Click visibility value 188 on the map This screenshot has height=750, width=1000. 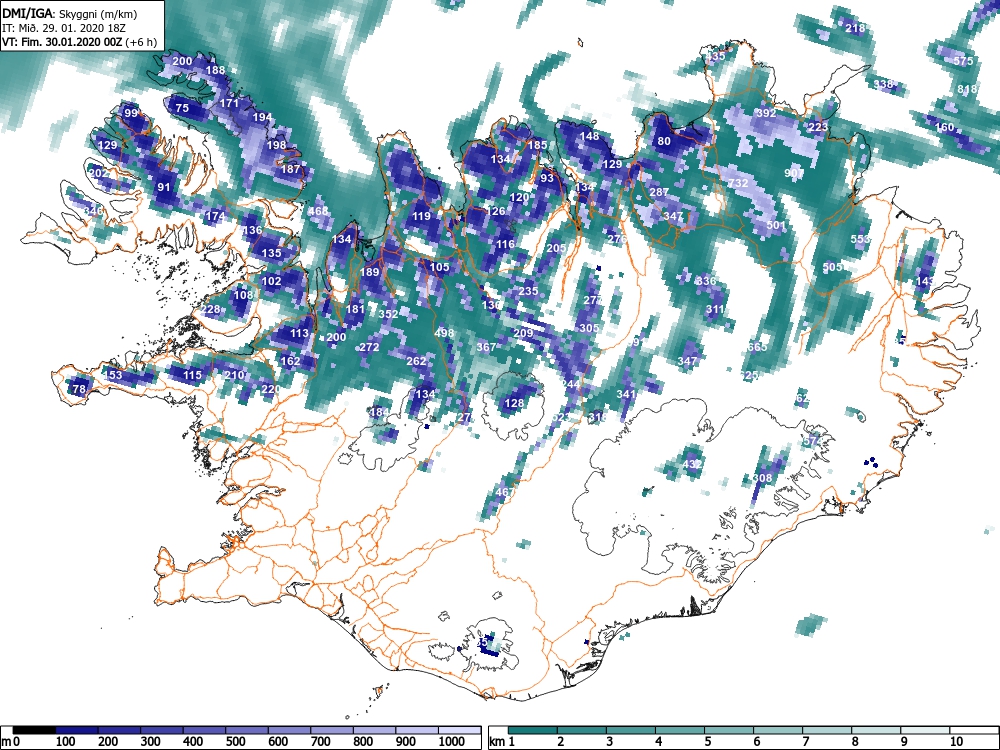[x=216, y=70]
